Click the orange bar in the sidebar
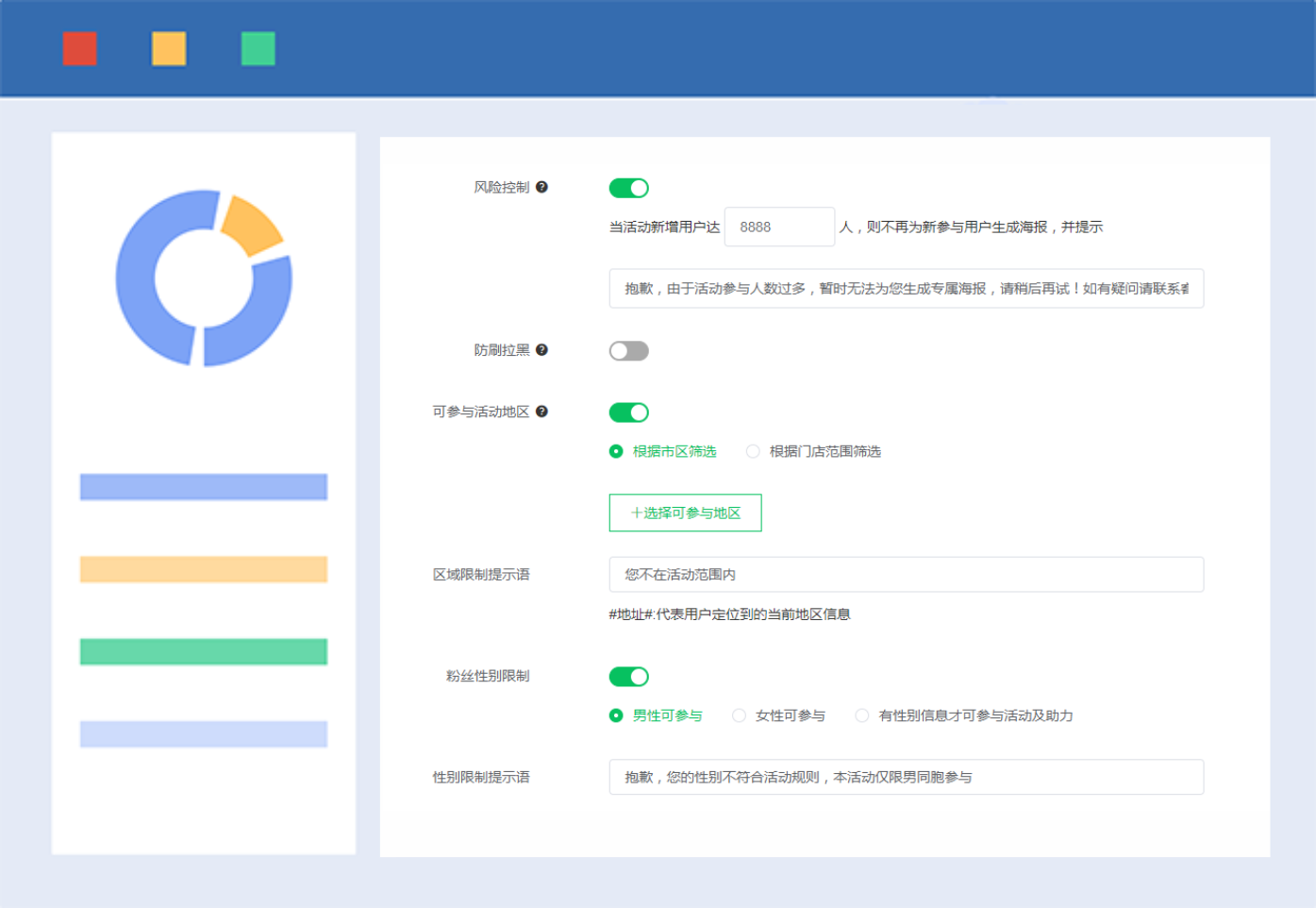 [x=204, y=569]
